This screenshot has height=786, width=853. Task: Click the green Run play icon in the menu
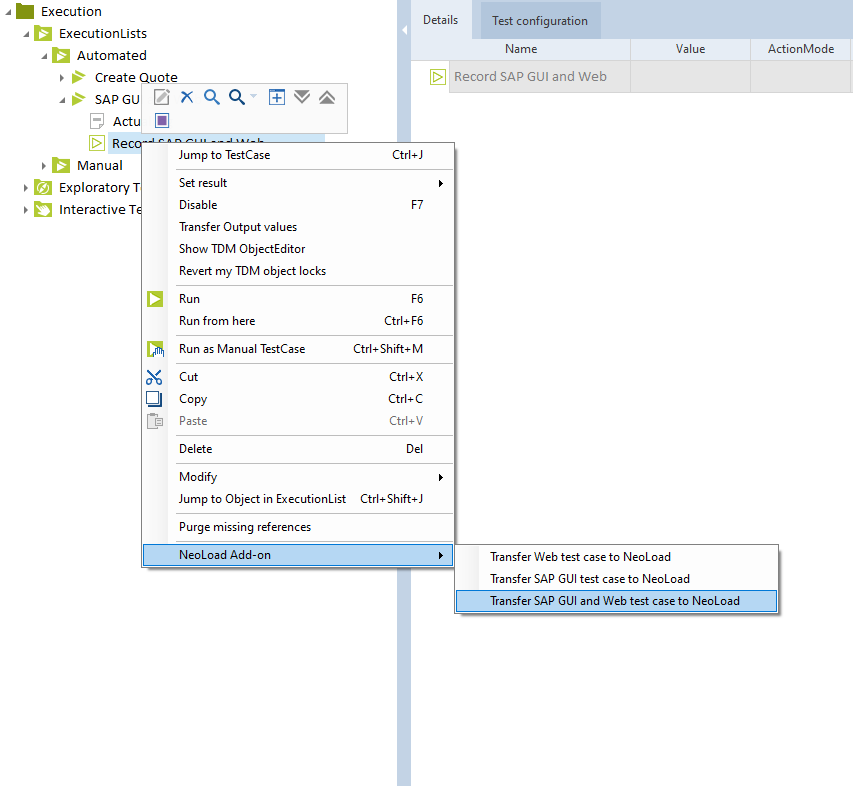(x=155, y=298)
